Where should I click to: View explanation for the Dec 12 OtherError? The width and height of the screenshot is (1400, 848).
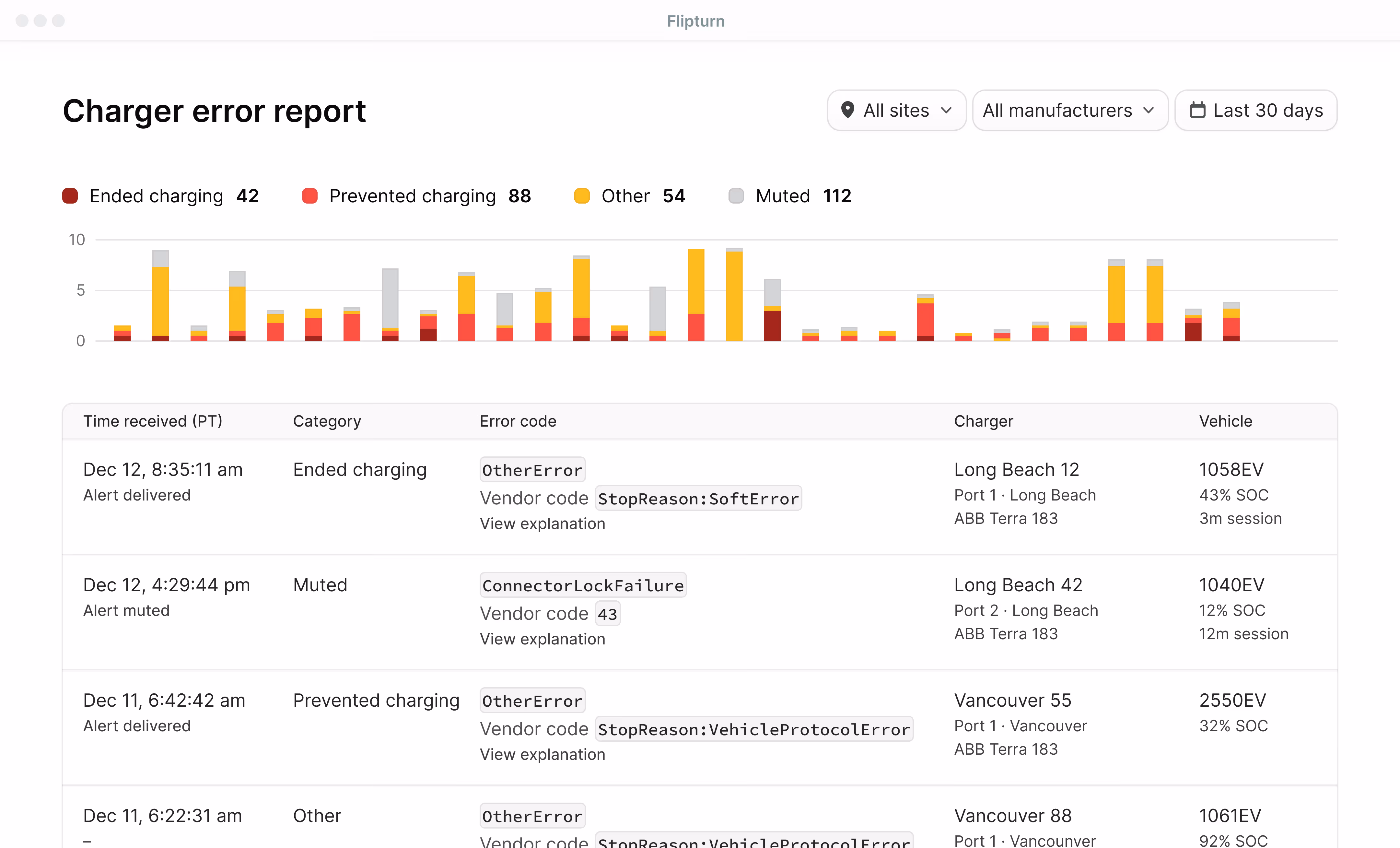coord(542,524)
